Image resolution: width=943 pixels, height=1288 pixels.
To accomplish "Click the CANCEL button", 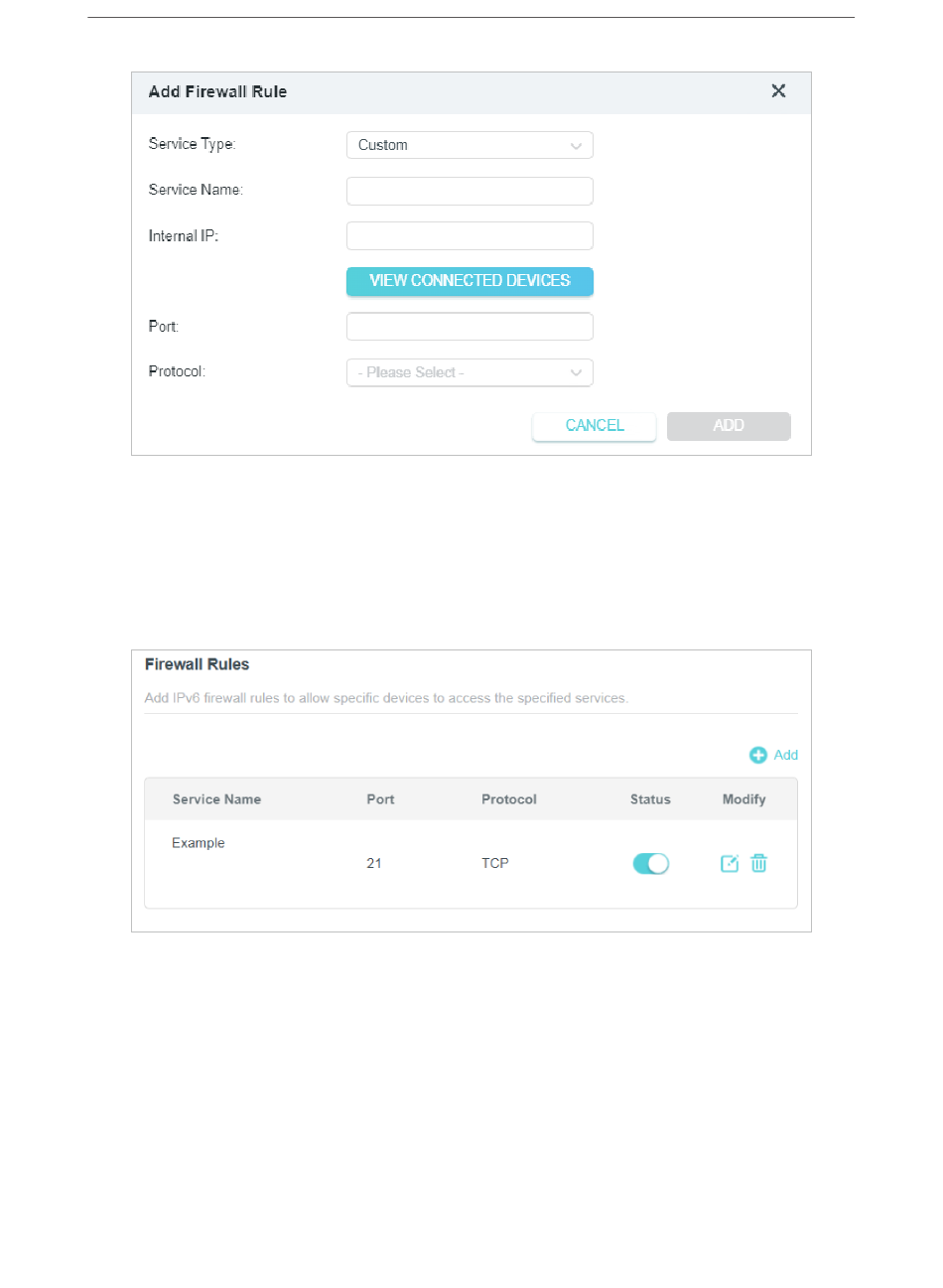I will click(595, 426).
